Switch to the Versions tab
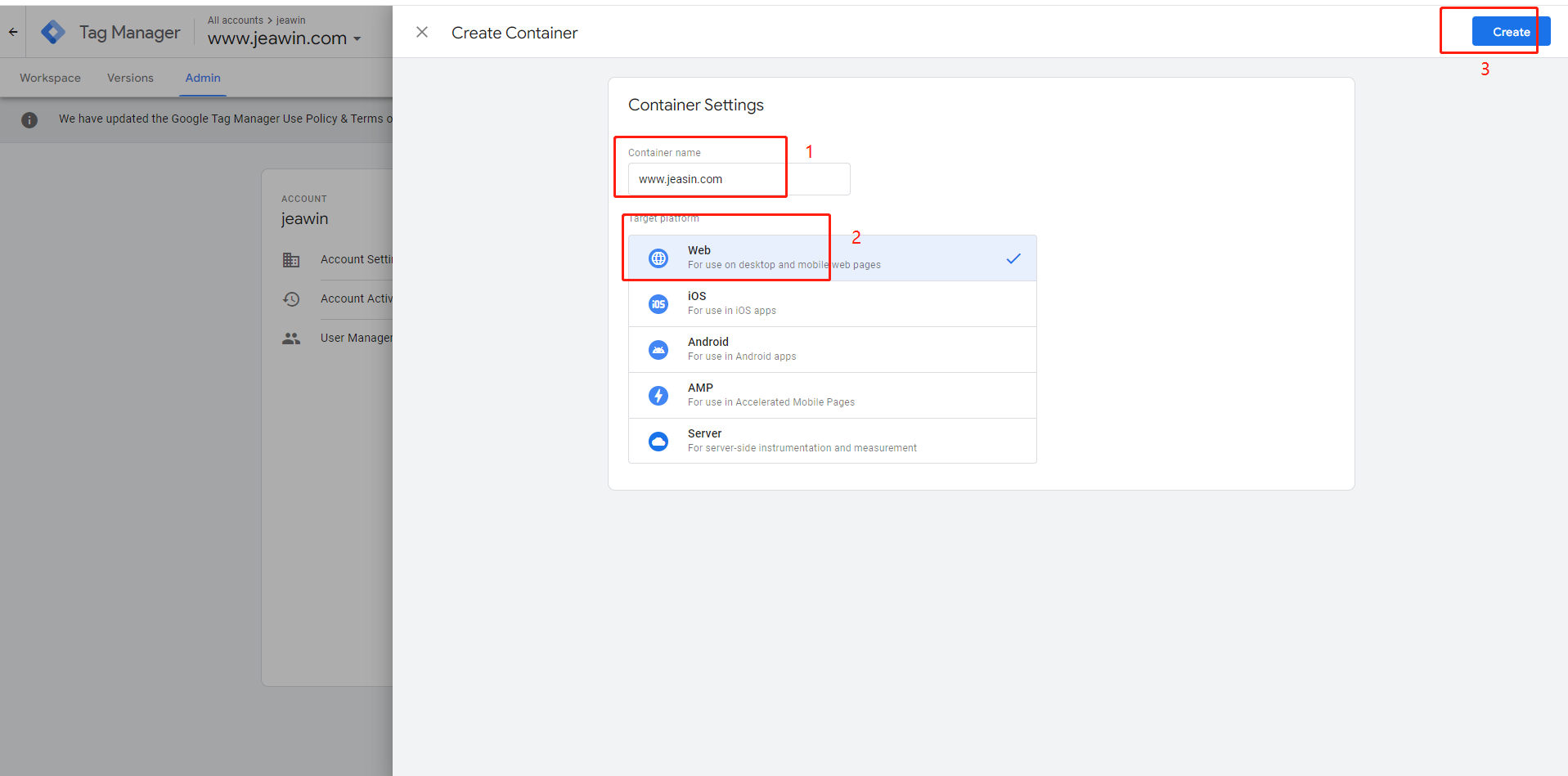 (130, 78)
